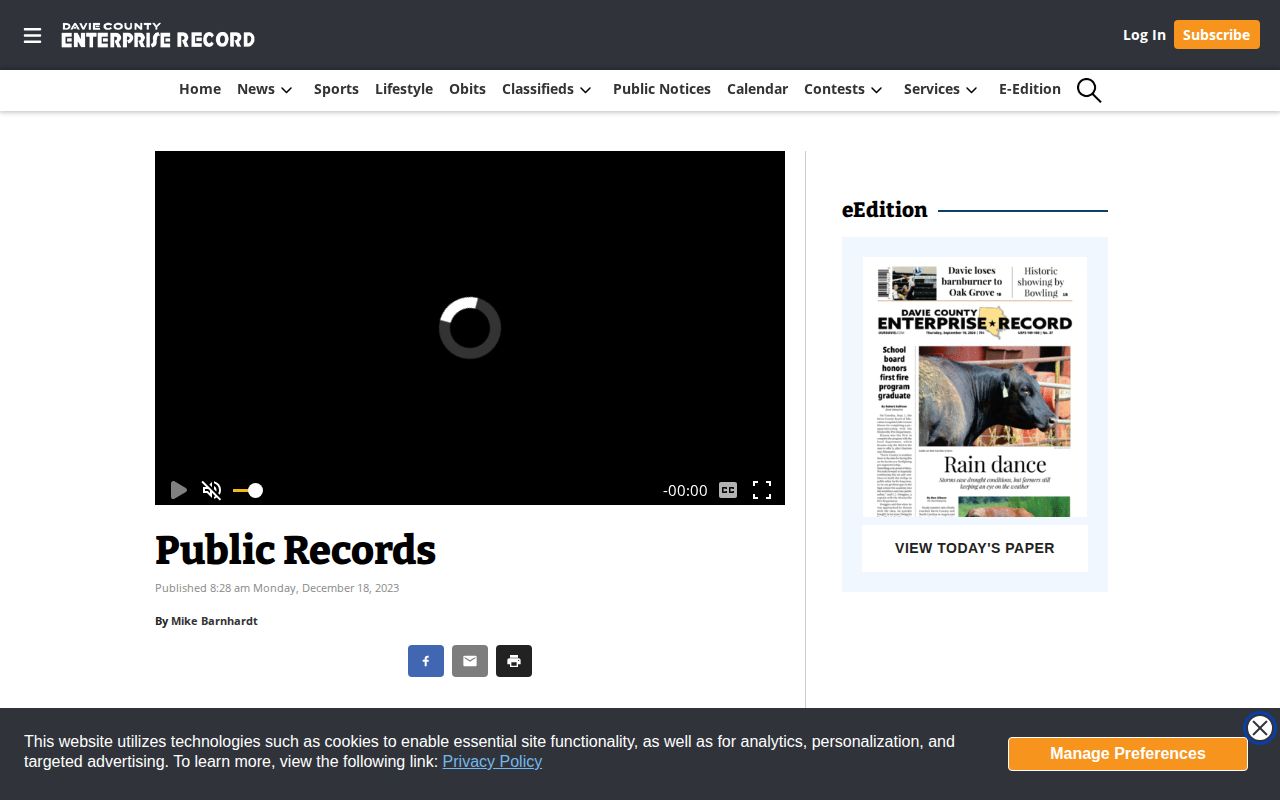Click the Manage Preferences button

click(1128, 754)
